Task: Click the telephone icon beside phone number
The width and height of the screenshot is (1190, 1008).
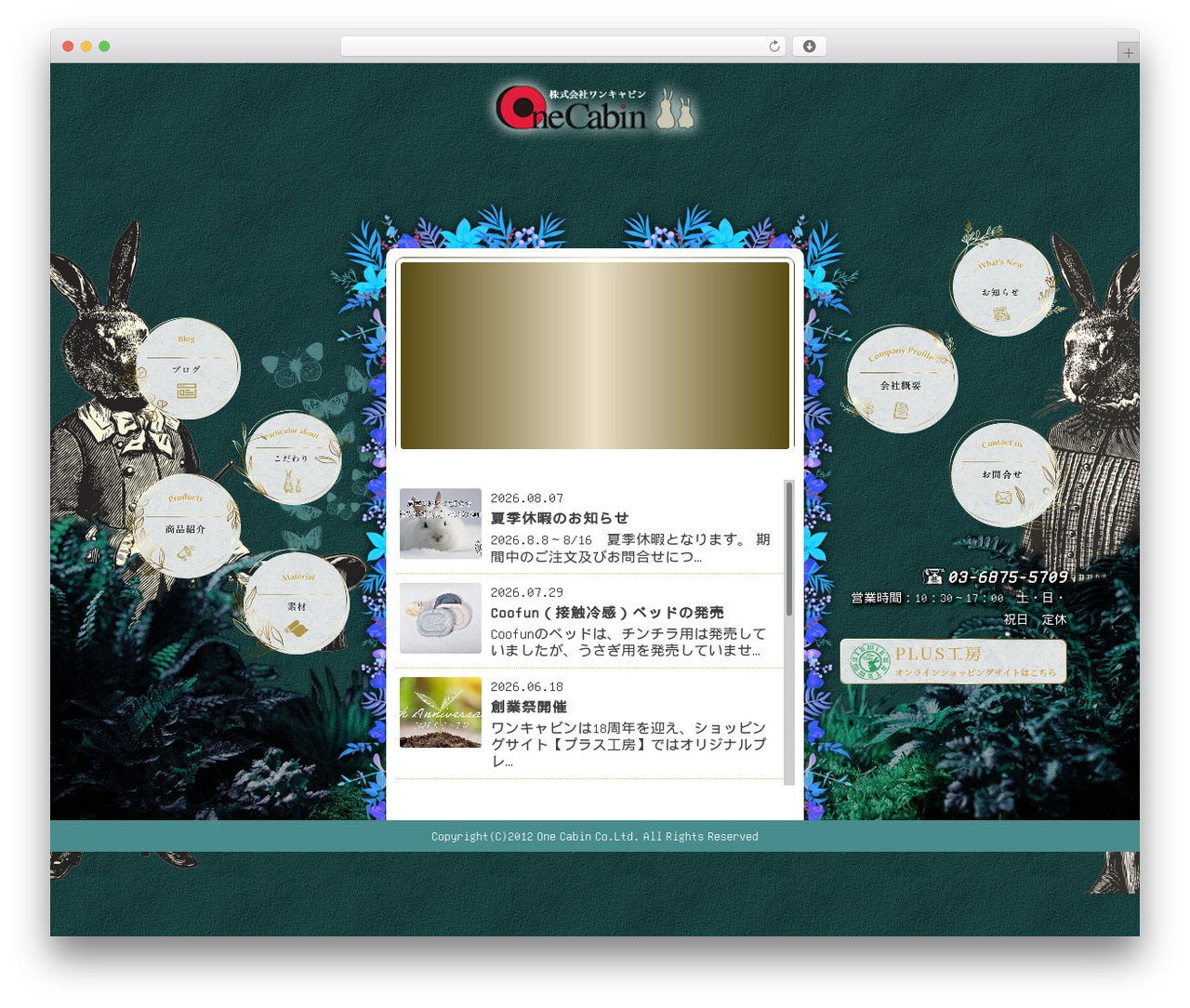Action: 932,577
